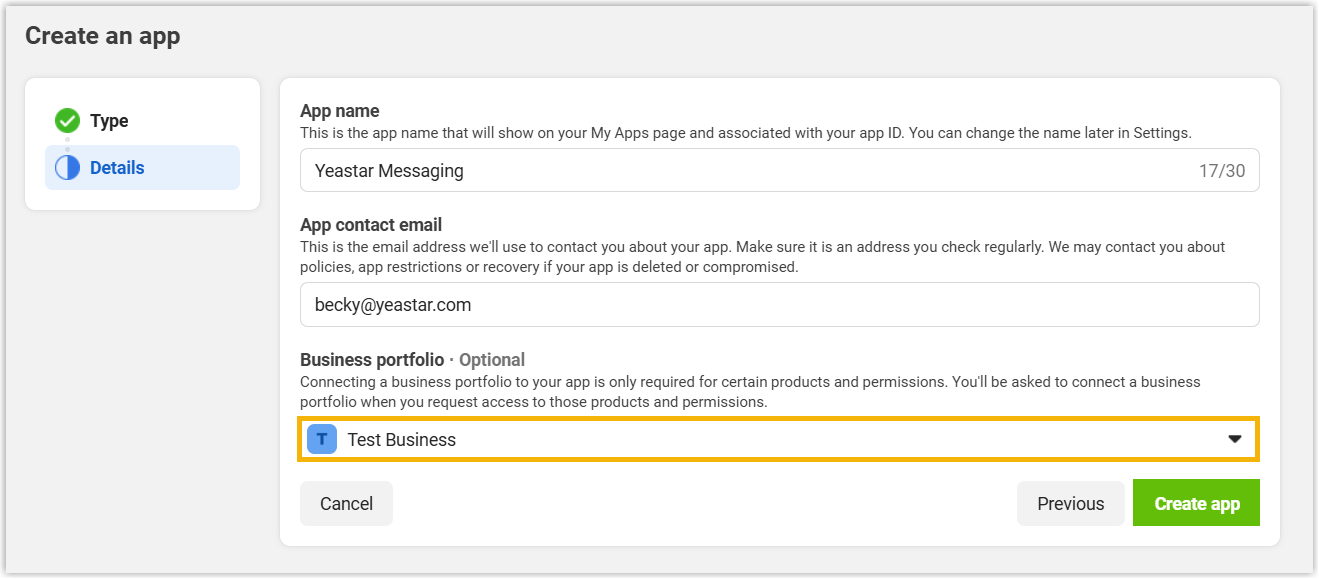
Task: Click the Business portfolio label
Action: click(372, 360)
